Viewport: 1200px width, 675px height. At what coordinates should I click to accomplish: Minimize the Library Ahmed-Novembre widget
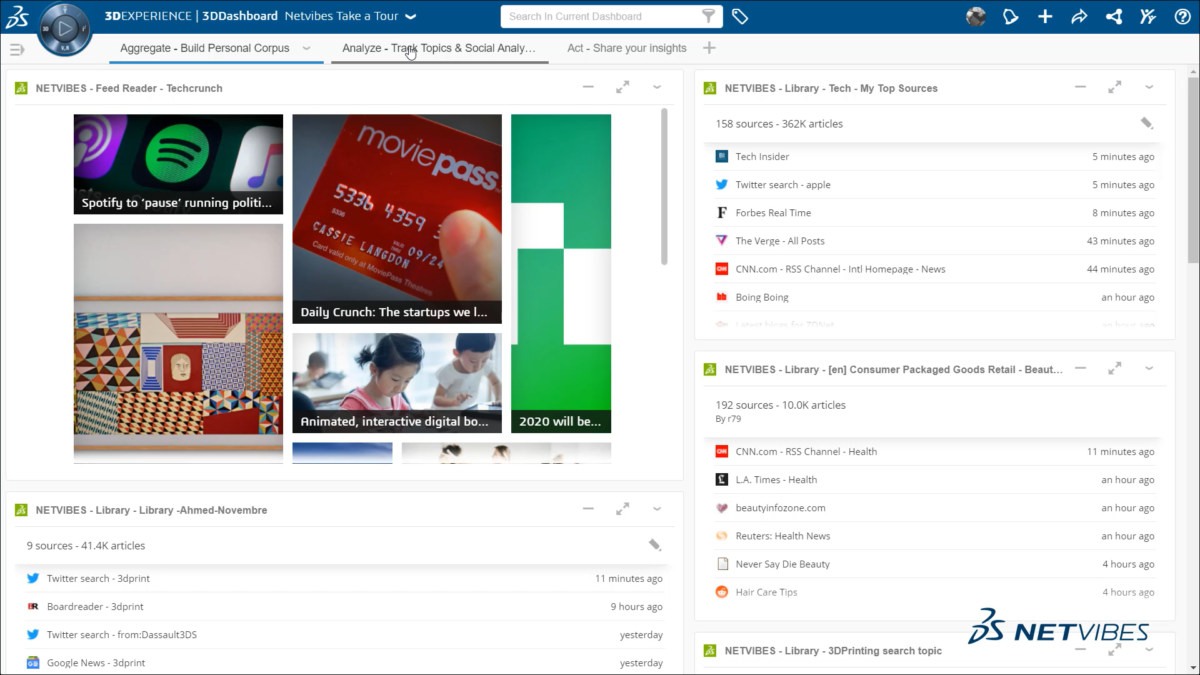click(x=589, y=509)
